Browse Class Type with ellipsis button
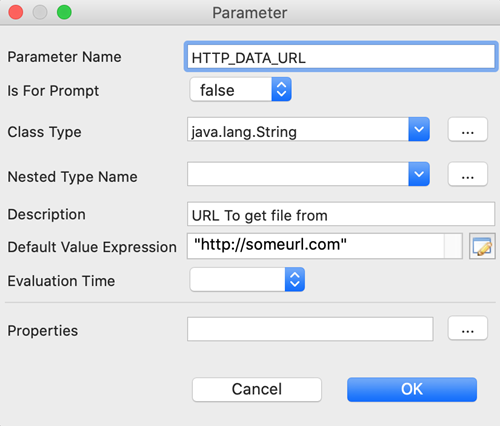Screen dimensions: 500x426 pyautogui.click(x=468, y=129)
